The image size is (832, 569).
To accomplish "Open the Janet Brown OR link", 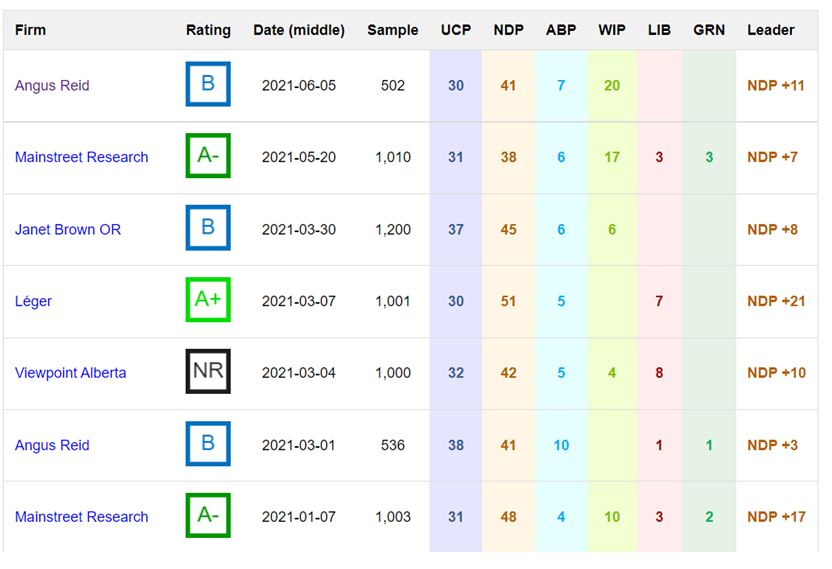I will (x=68, y=229).
